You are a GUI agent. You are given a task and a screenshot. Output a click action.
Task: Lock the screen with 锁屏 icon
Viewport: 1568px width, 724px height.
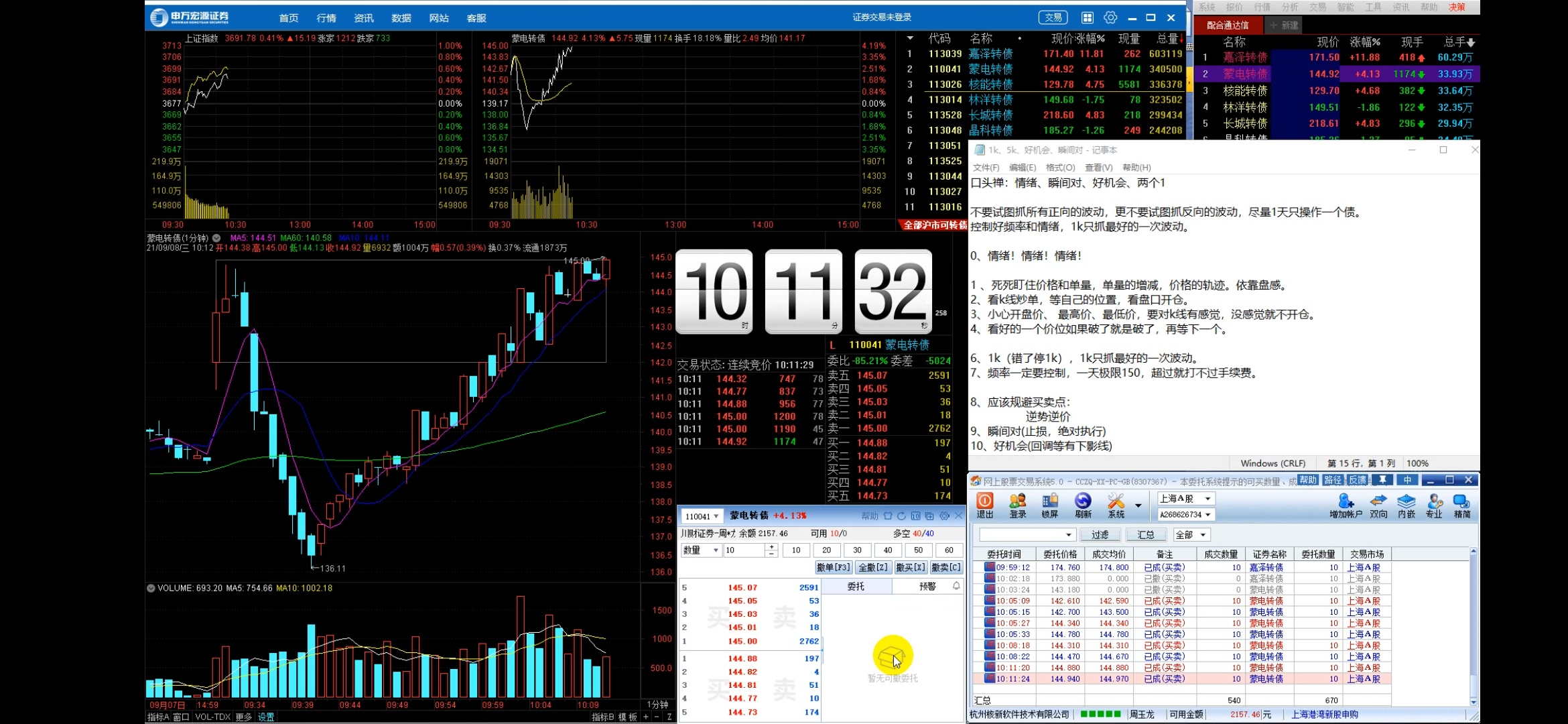pyautogui.click(x=1050, y=505)
